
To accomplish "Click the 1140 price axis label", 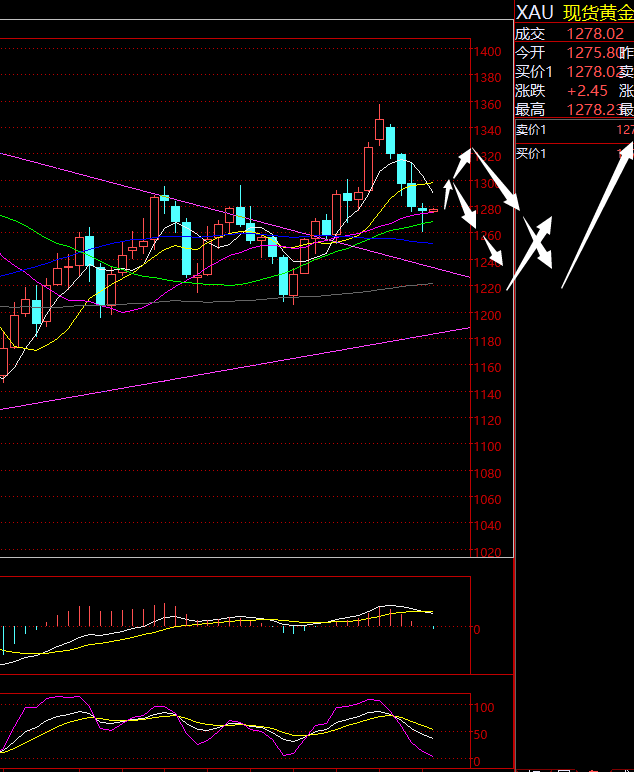I will click(x=487, y=394).
